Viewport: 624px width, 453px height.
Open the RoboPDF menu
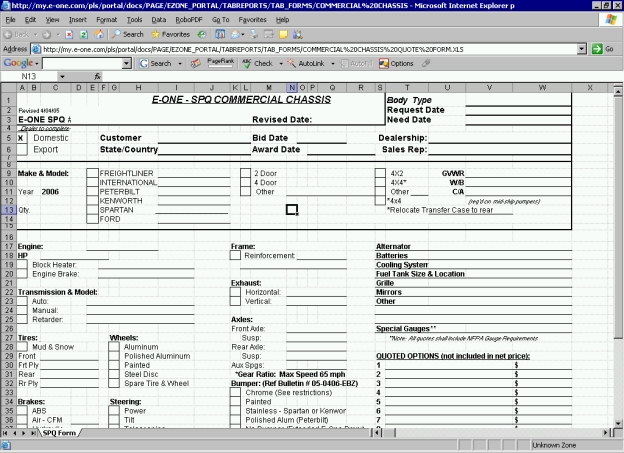(189, 20)
